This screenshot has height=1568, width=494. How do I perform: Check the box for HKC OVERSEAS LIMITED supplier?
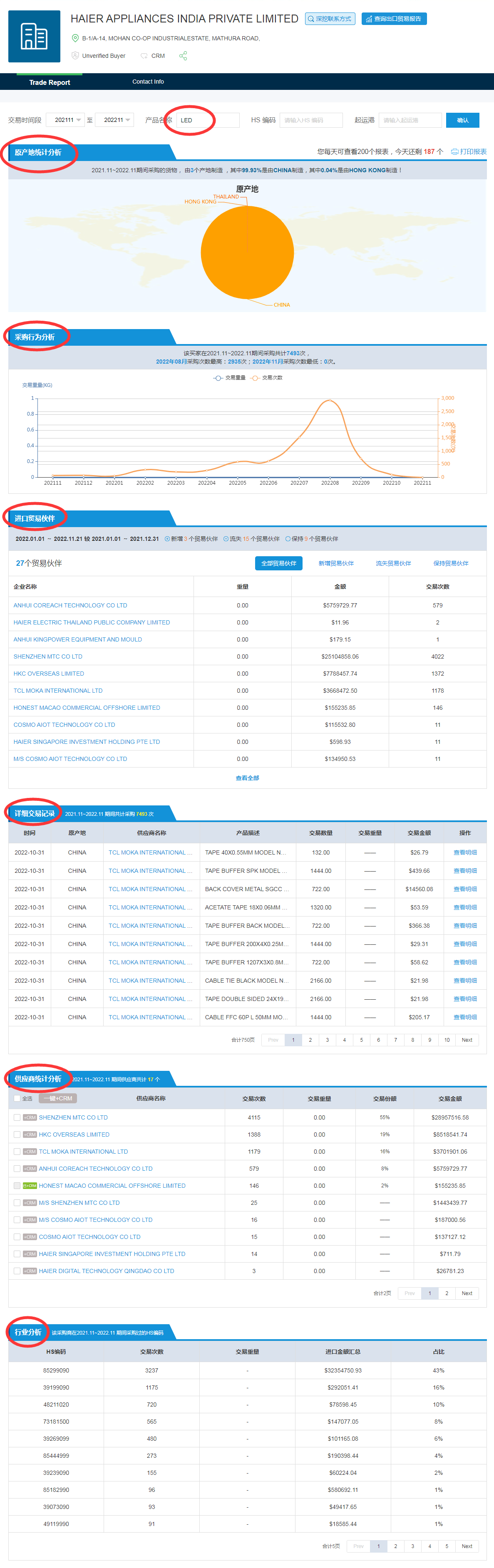point(17,1135)
